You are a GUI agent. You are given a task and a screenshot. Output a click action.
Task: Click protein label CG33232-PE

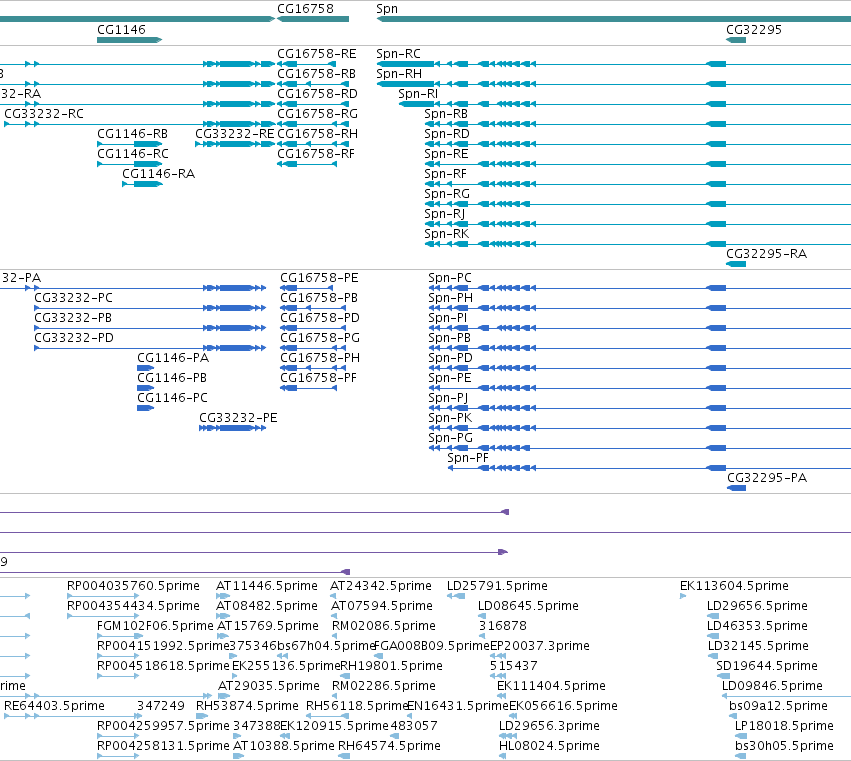coord(238,417)
